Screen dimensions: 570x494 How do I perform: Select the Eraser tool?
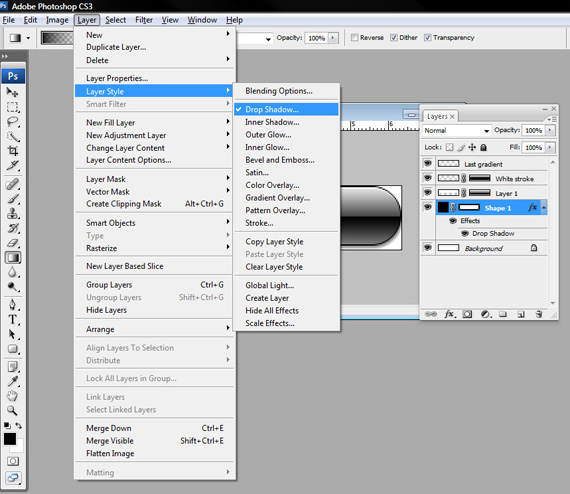pyautogui.click(x=13, y=243)
